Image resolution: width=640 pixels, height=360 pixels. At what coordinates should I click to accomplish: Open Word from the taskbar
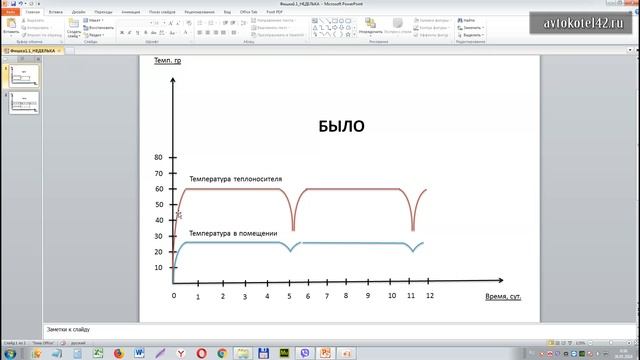(139, 353)
